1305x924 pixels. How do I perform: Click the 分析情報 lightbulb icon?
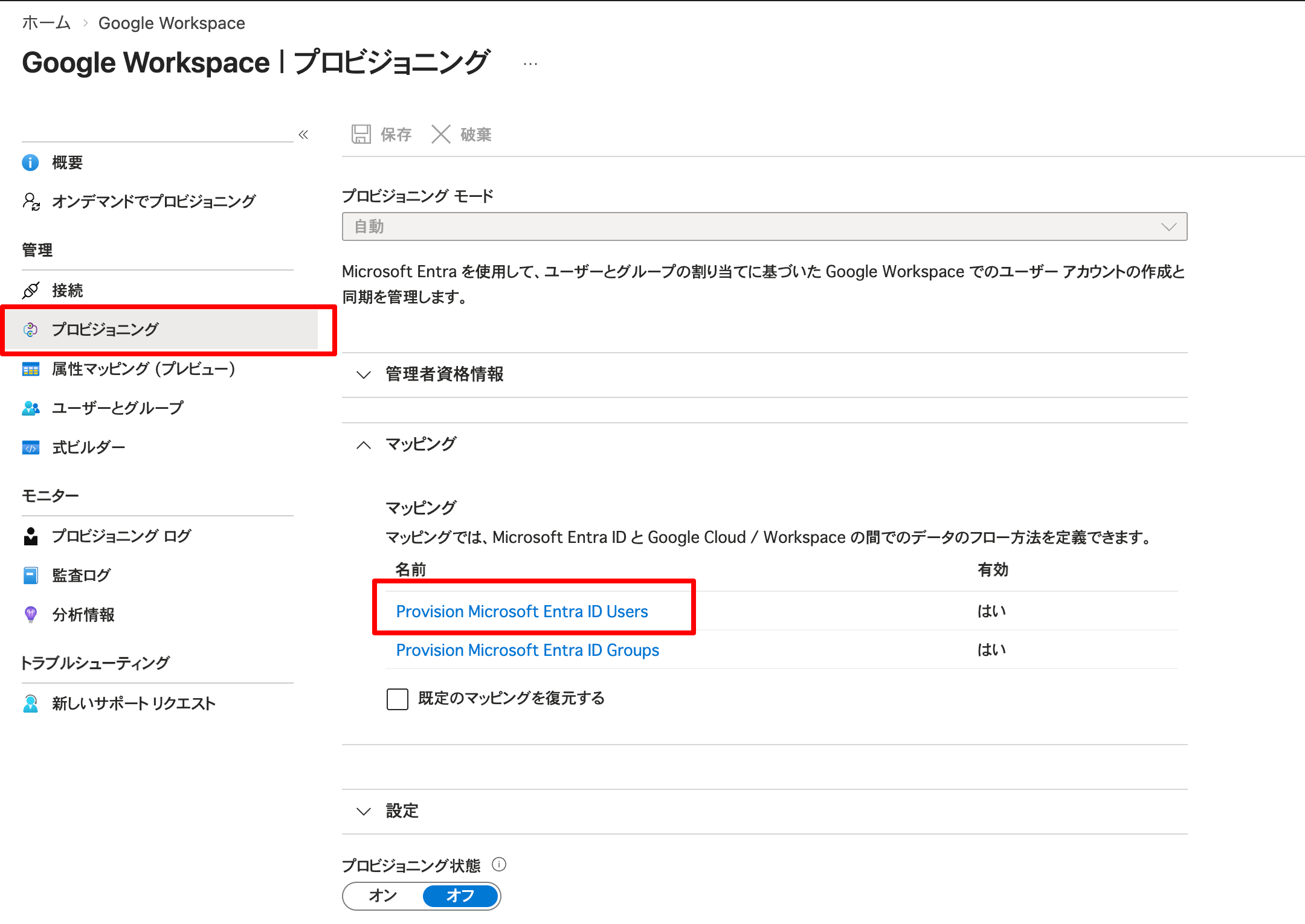(x=31, y=614)
